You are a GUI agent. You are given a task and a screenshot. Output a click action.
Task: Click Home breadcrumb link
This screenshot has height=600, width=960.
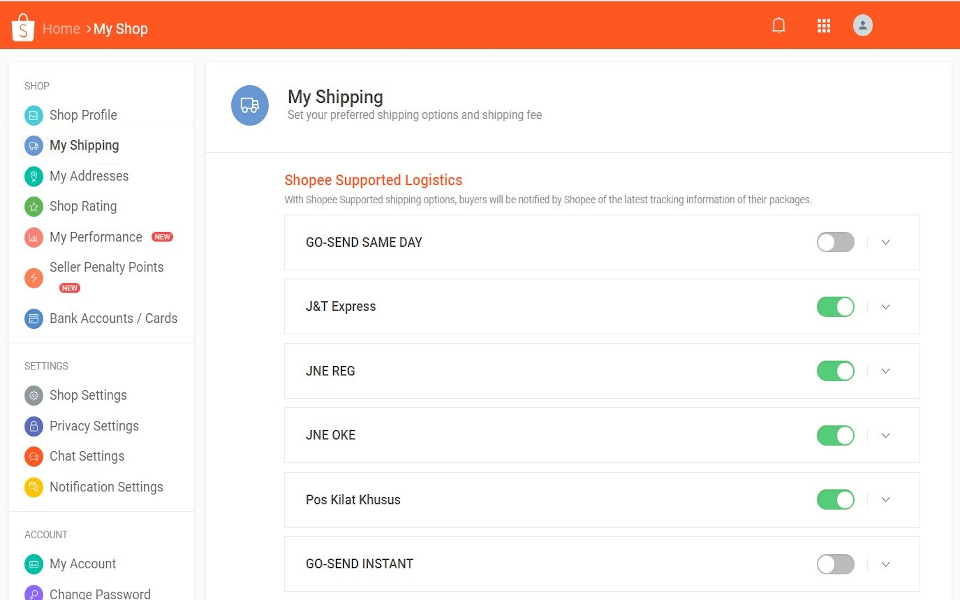[61, 29]
